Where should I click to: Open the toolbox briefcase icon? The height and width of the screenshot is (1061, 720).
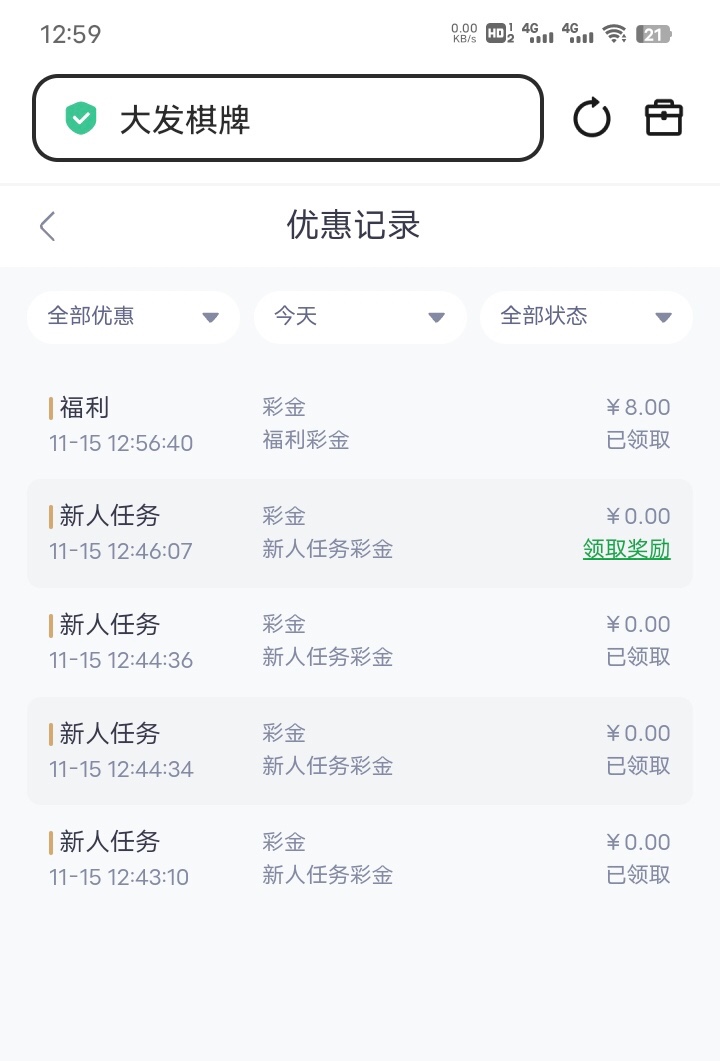pyautogui.click(x=663, y=118)
